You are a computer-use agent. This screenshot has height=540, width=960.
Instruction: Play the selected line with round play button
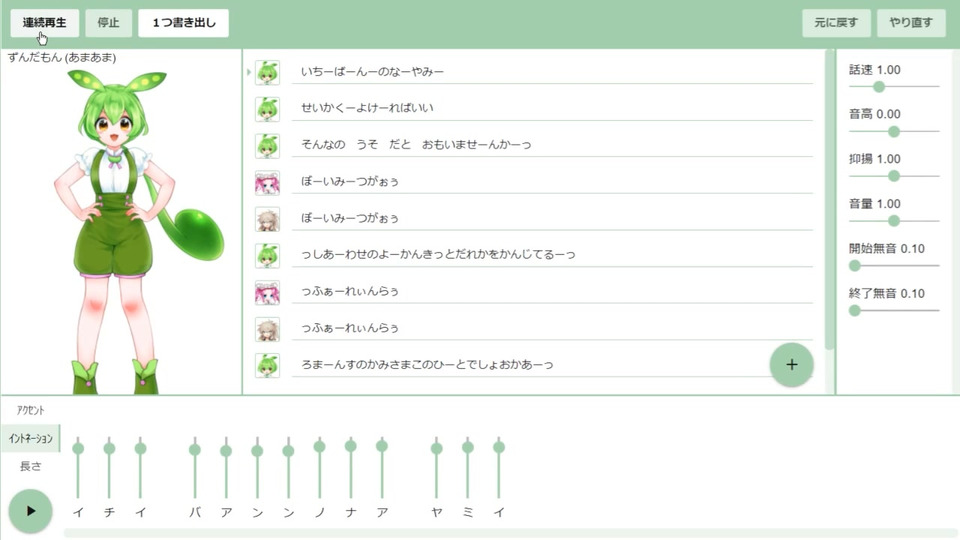[x=30, y=511]
